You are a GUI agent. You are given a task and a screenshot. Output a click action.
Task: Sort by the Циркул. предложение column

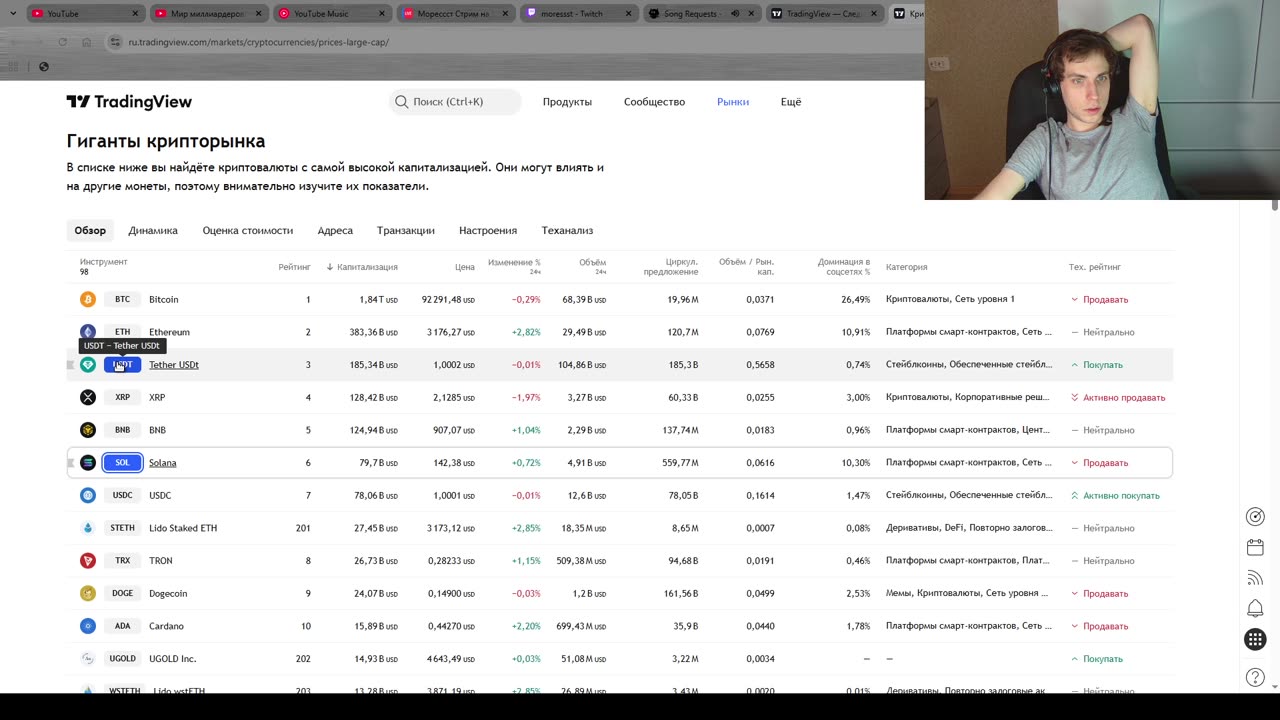click(670, 266)
